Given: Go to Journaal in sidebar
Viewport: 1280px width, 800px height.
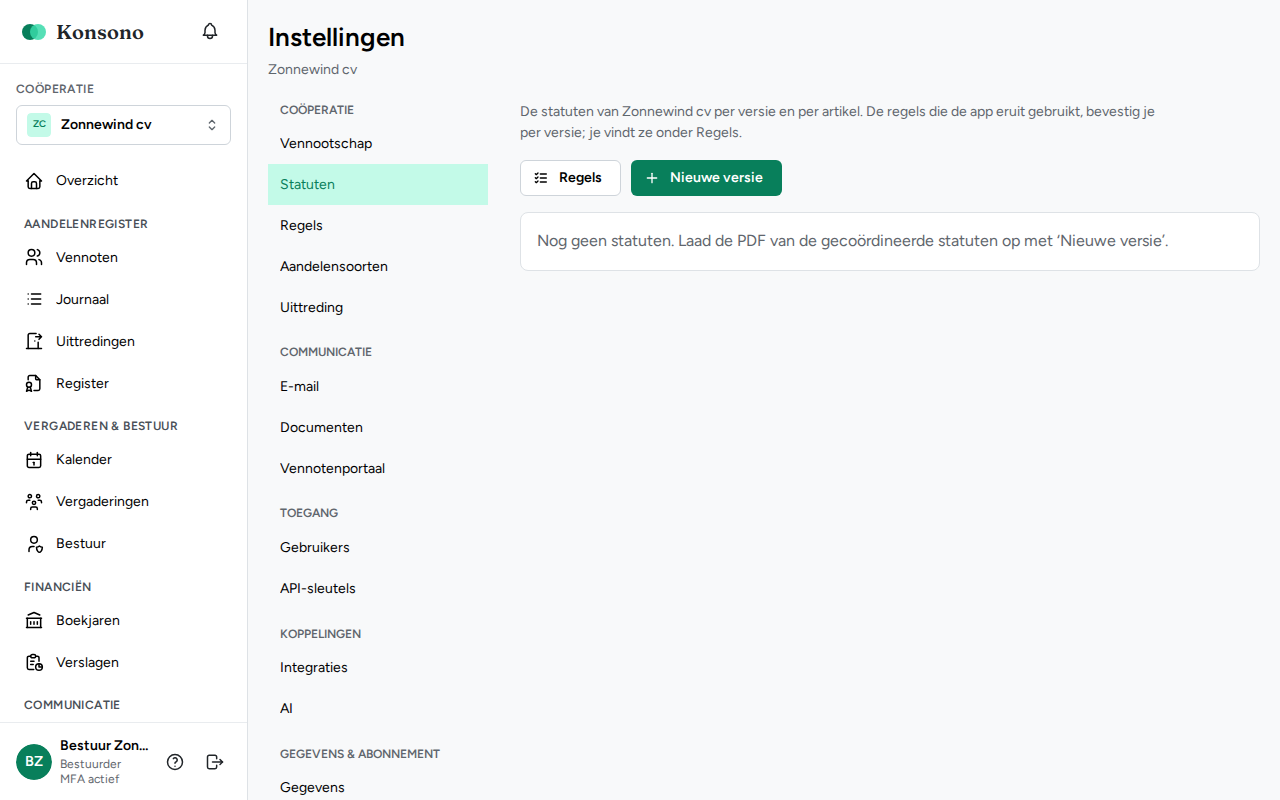Looking at the screenshot, I should [123, 300].
